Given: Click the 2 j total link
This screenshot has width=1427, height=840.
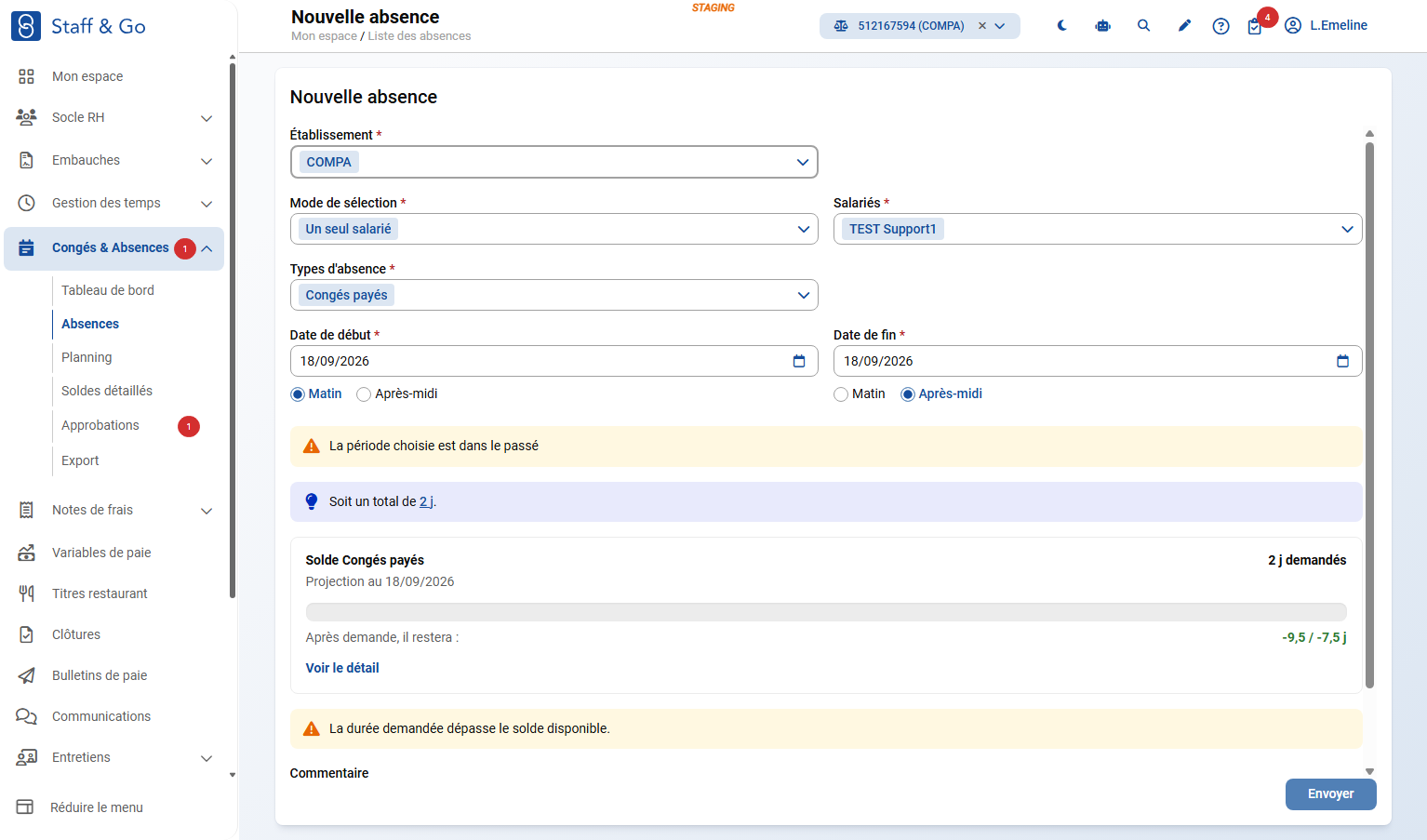Looking at the screenshot, I should tap(427, 501).
